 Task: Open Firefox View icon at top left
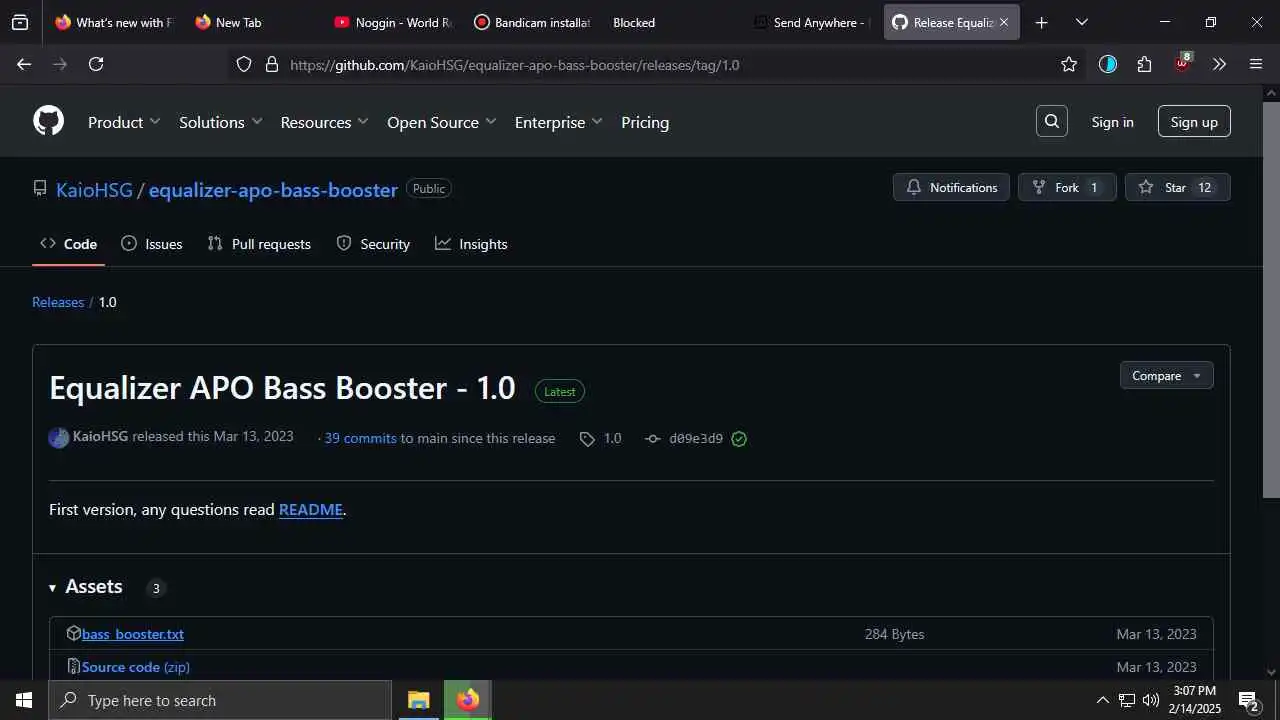[x=20, y=22]
